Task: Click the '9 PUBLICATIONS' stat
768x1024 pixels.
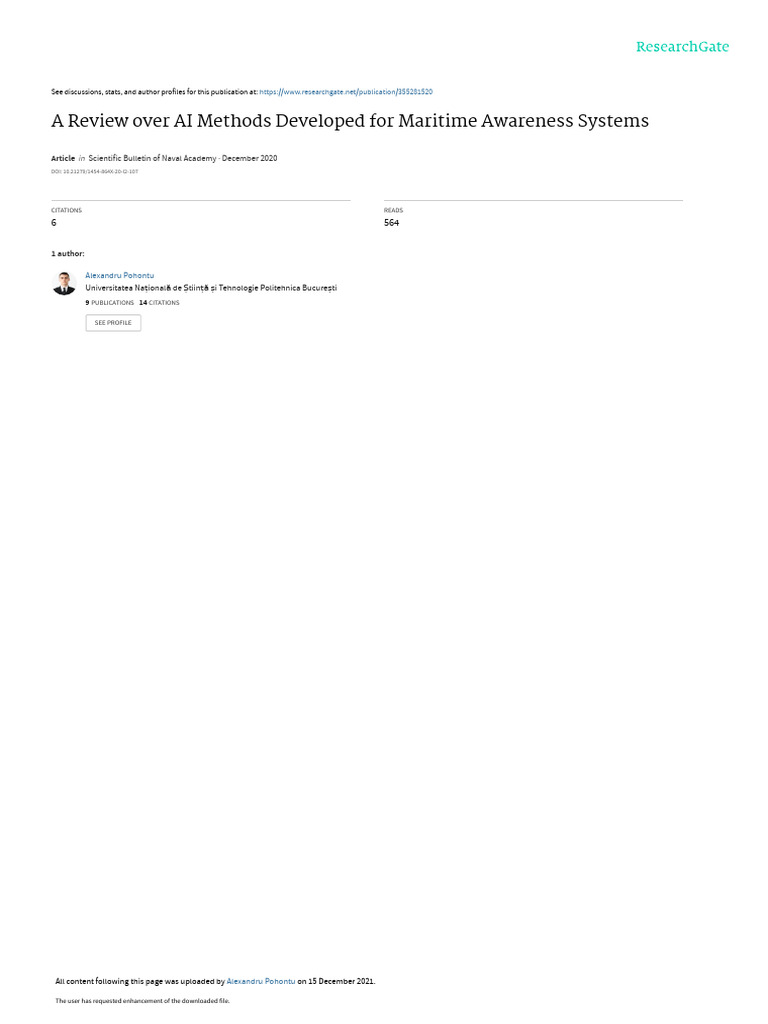Action: point(109,303)
